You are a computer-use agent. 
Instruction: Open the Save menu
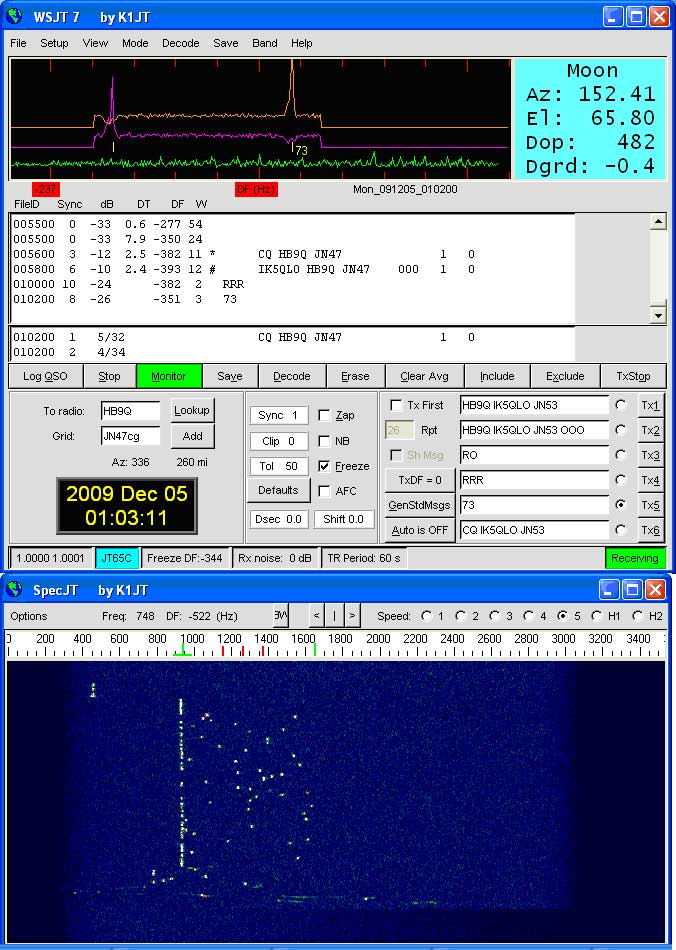(225, 43)
